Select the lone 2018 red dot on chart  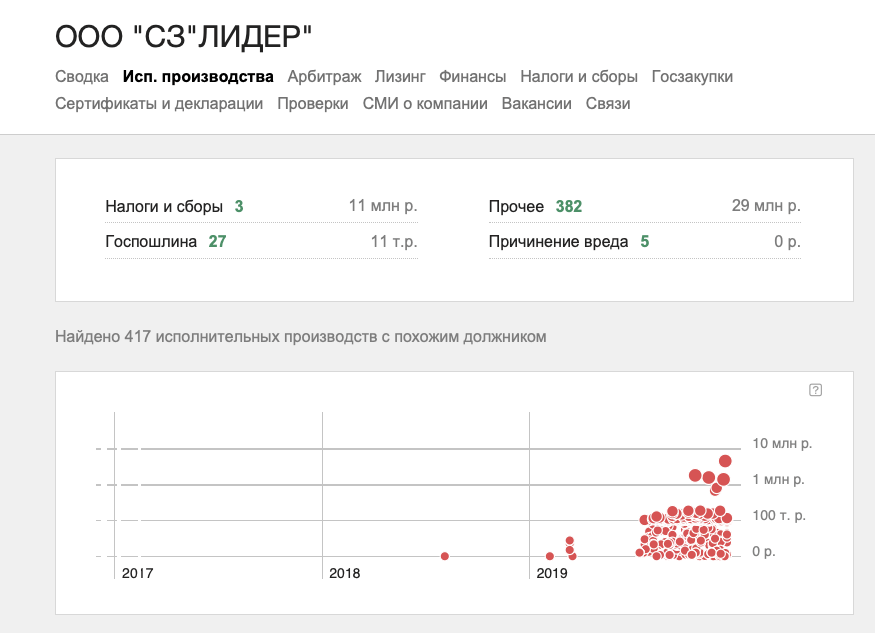(445, 556)
